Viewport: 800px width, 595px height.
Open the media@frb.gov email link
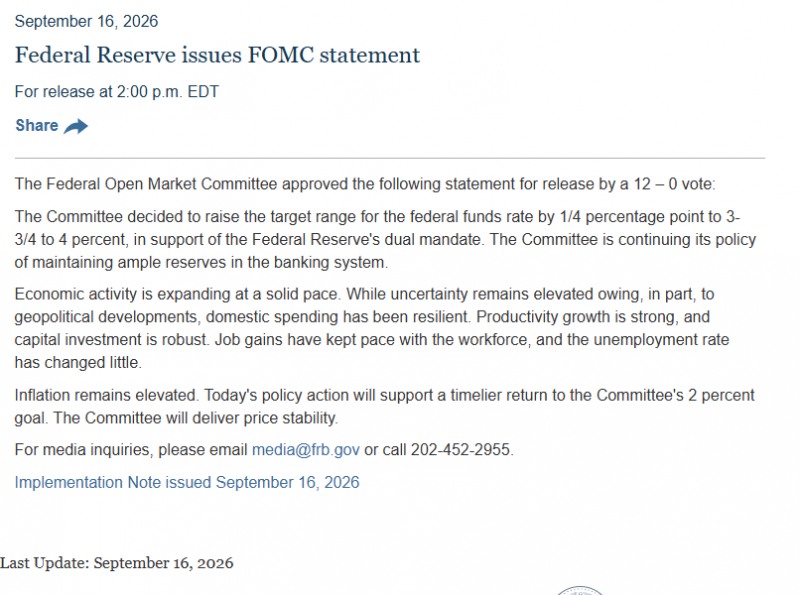(x=306, y=450)
